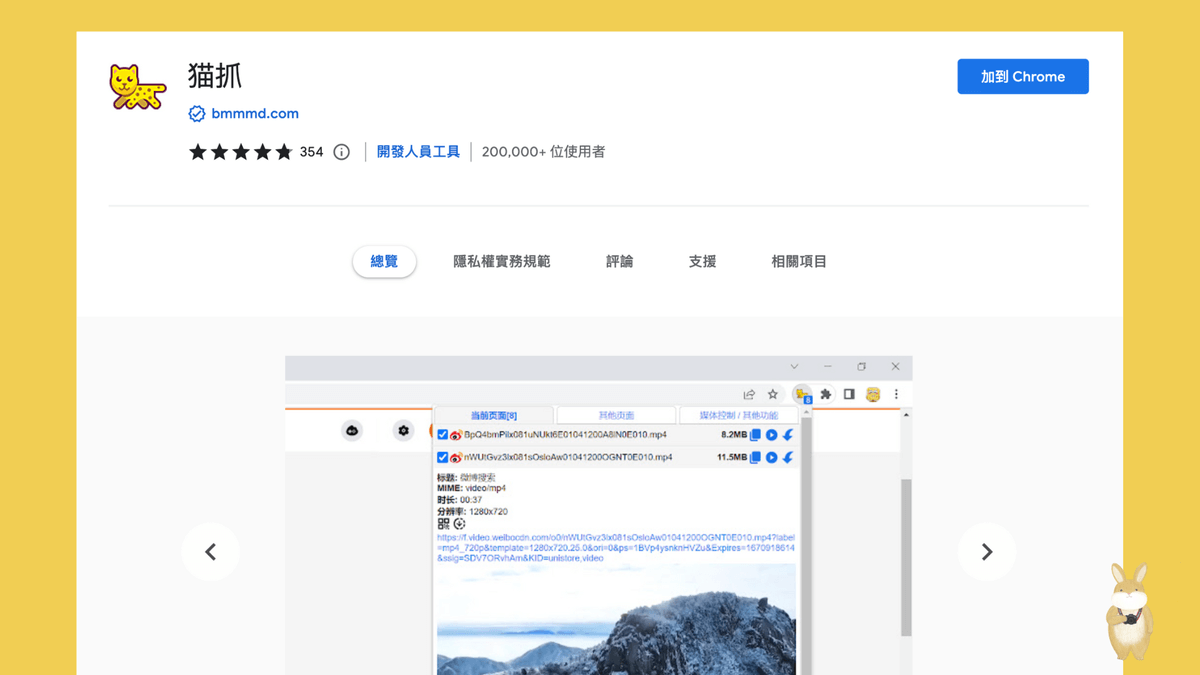1200x675 pixels.
Task: Toggle checkbox for the 11.5MB video row
Action: (443, 457)
